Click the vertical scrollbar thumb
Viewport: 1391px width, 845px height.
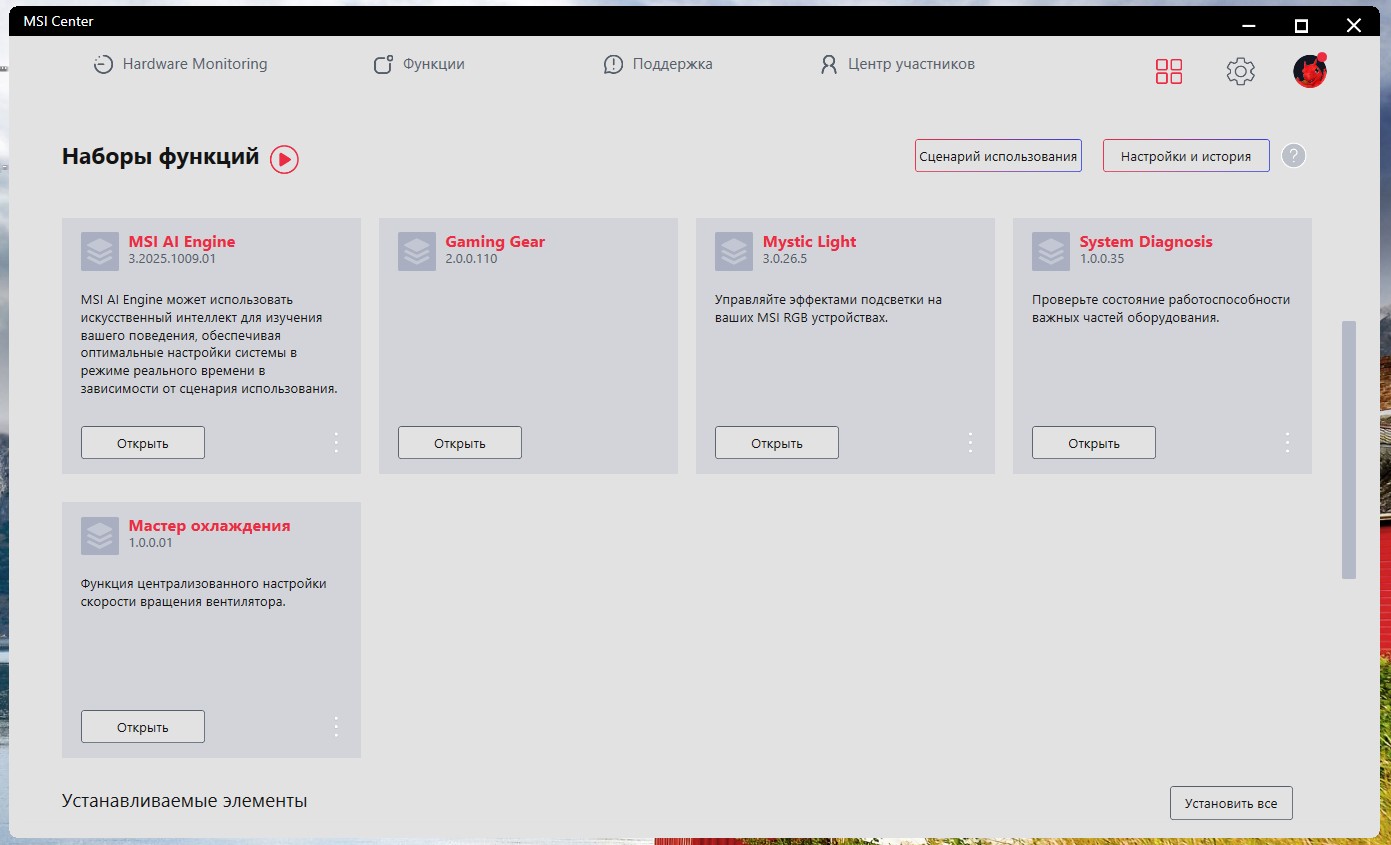pyautogui.click(x=1349, y=450)
